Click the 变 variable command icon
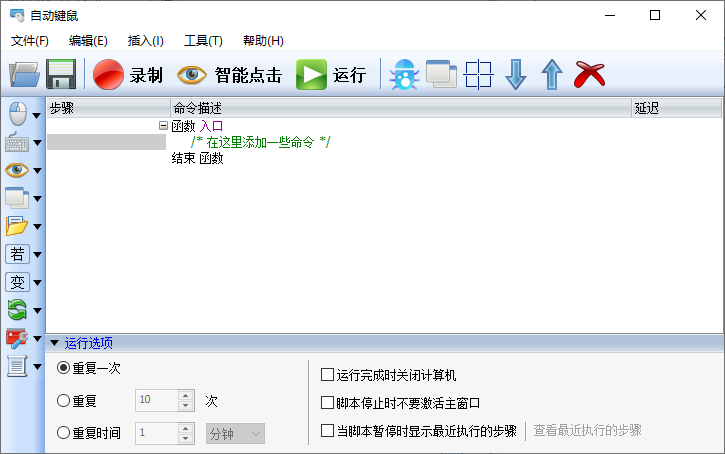The image size is (725, 454). coord(17,282)
